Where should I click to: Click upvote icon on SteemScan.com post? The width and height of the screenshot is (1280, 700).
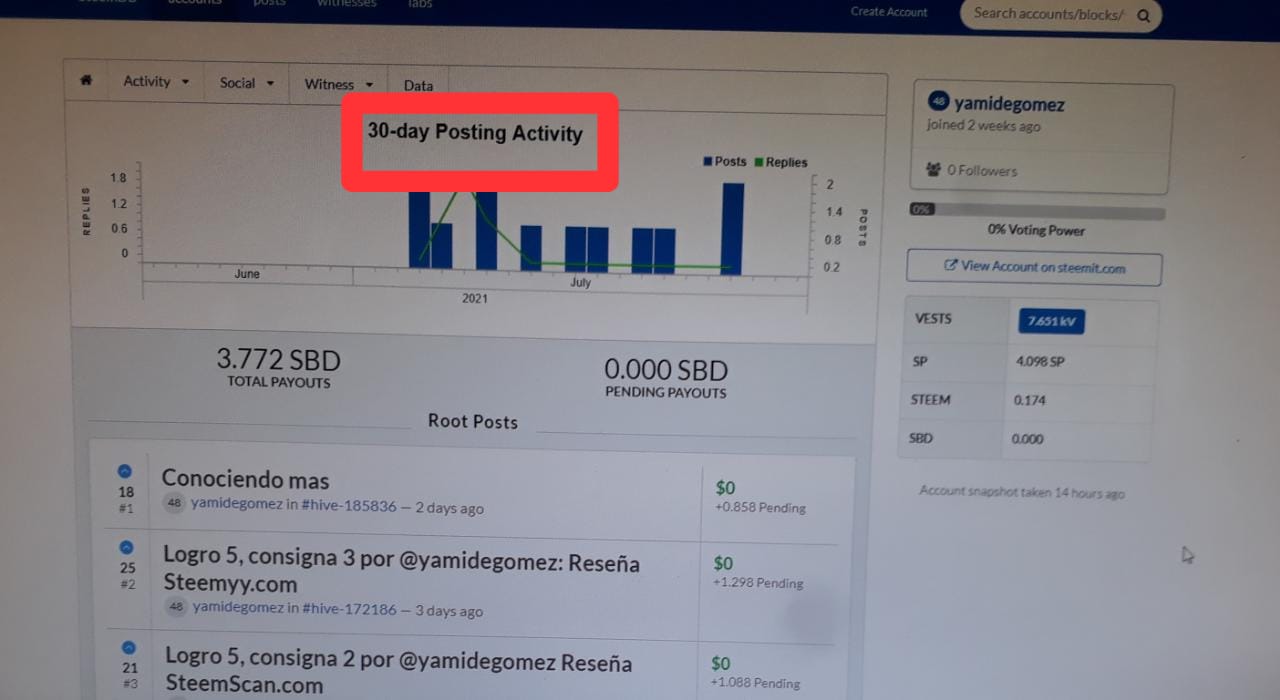129,648
